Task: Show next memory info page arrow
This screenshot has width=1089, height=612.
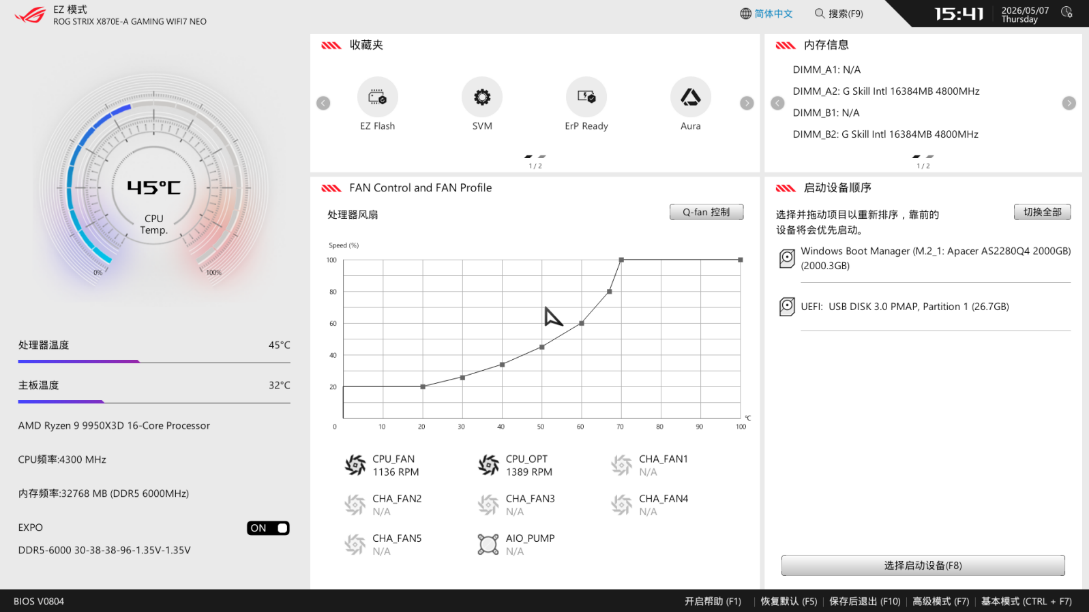Action: tap(1069, 103)
